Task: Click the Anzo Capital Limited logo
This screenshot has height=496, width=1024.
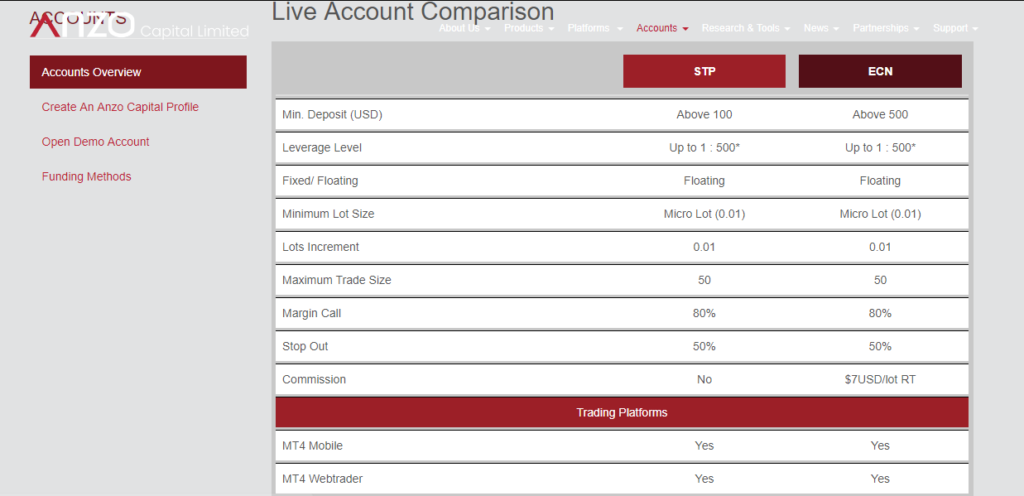Action: coord(139,25)
